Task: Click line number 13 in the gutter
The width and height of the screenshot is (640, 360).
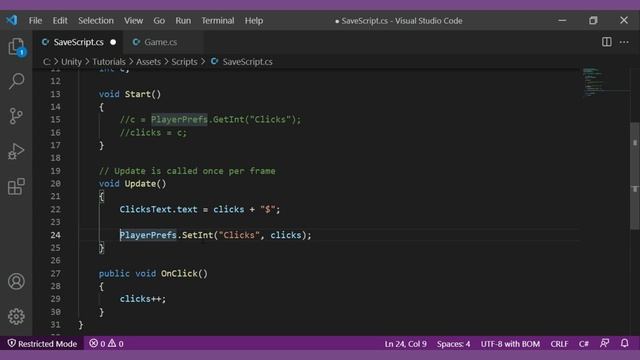Action: pos(56,94)
